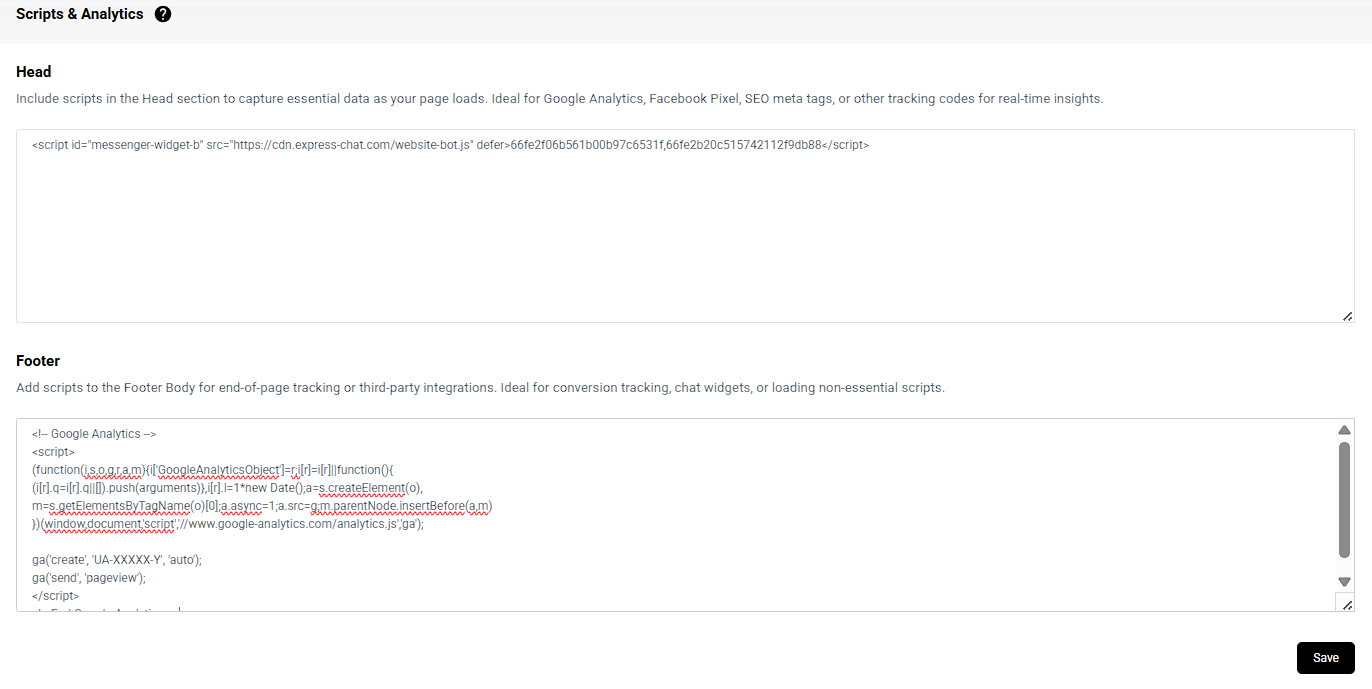Click the '<!-- Google Analytics -->' comment line
This screenshot has width=1372, height=689.
pyautogui.click(x=94, y=434)
